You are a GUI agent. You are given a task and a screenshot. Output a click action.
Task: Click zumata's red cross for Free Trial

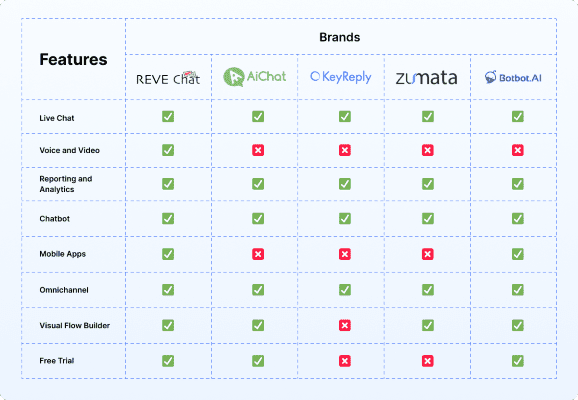(428, 361)
